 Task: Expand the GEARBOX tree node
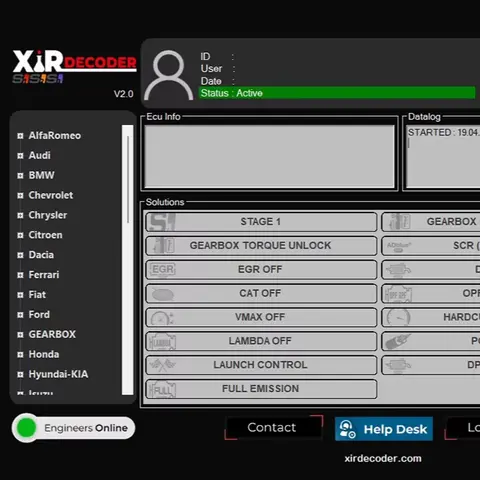click(20, 335)
